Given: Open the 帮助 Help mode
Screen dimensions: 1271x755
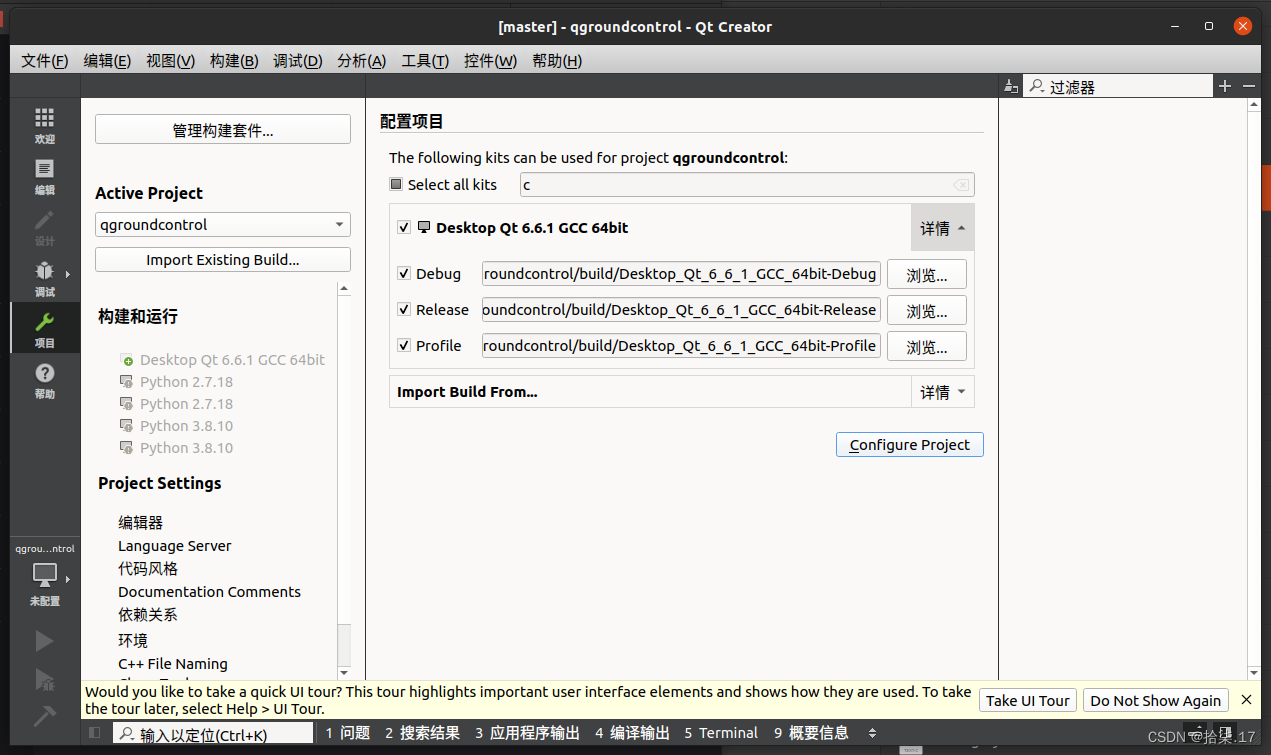Looking at the screenshot, I should tap(44, 381).
